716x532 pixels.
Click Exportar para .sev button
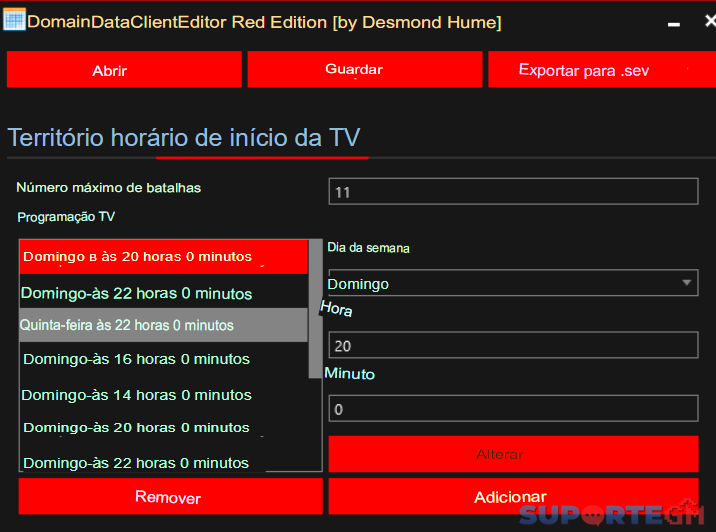point(602,69)
